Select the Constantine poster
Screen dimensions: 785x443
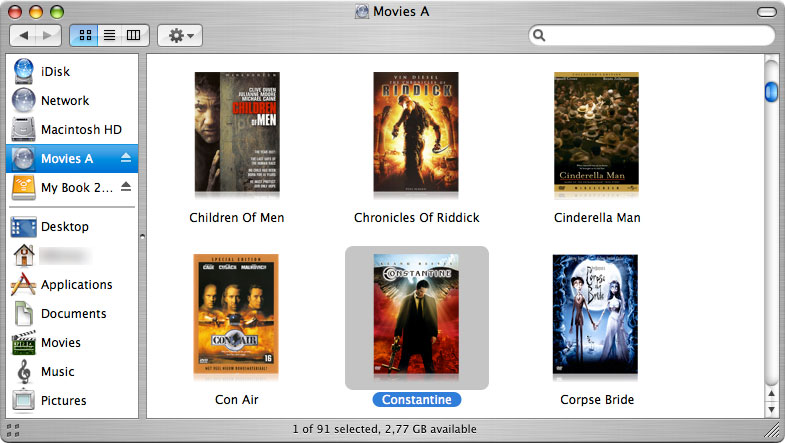pos(416,314)
